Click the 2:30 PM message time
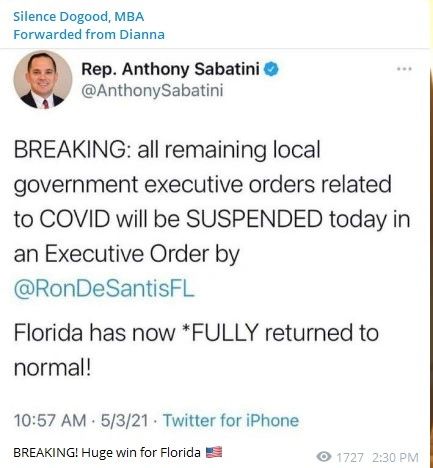433x468 pixels. tap(395, 457)
